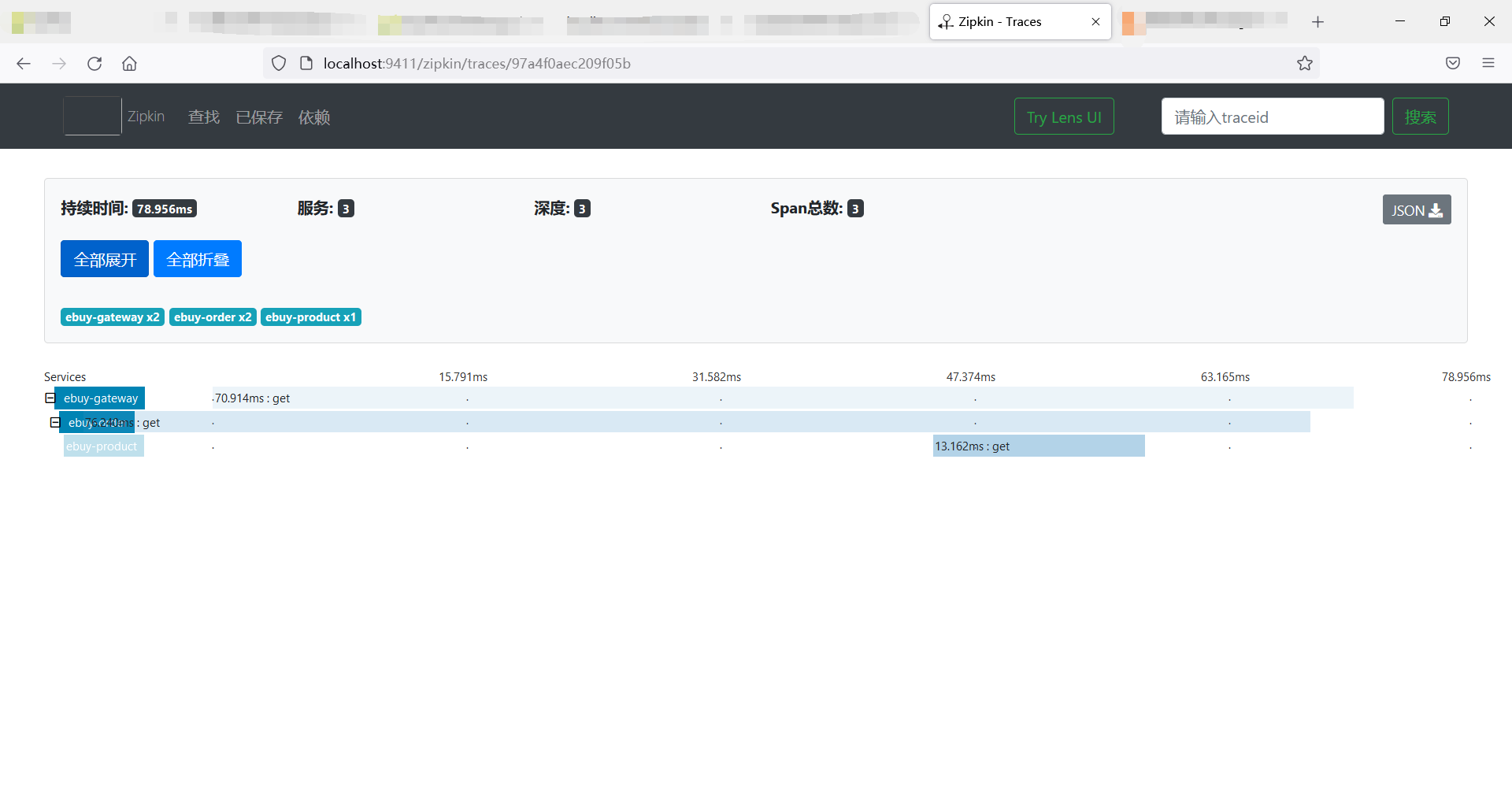This screenshot has width=1512, height=811.
Task: Open the 已保存 navigation page
Action: click(x=259, y=117)
